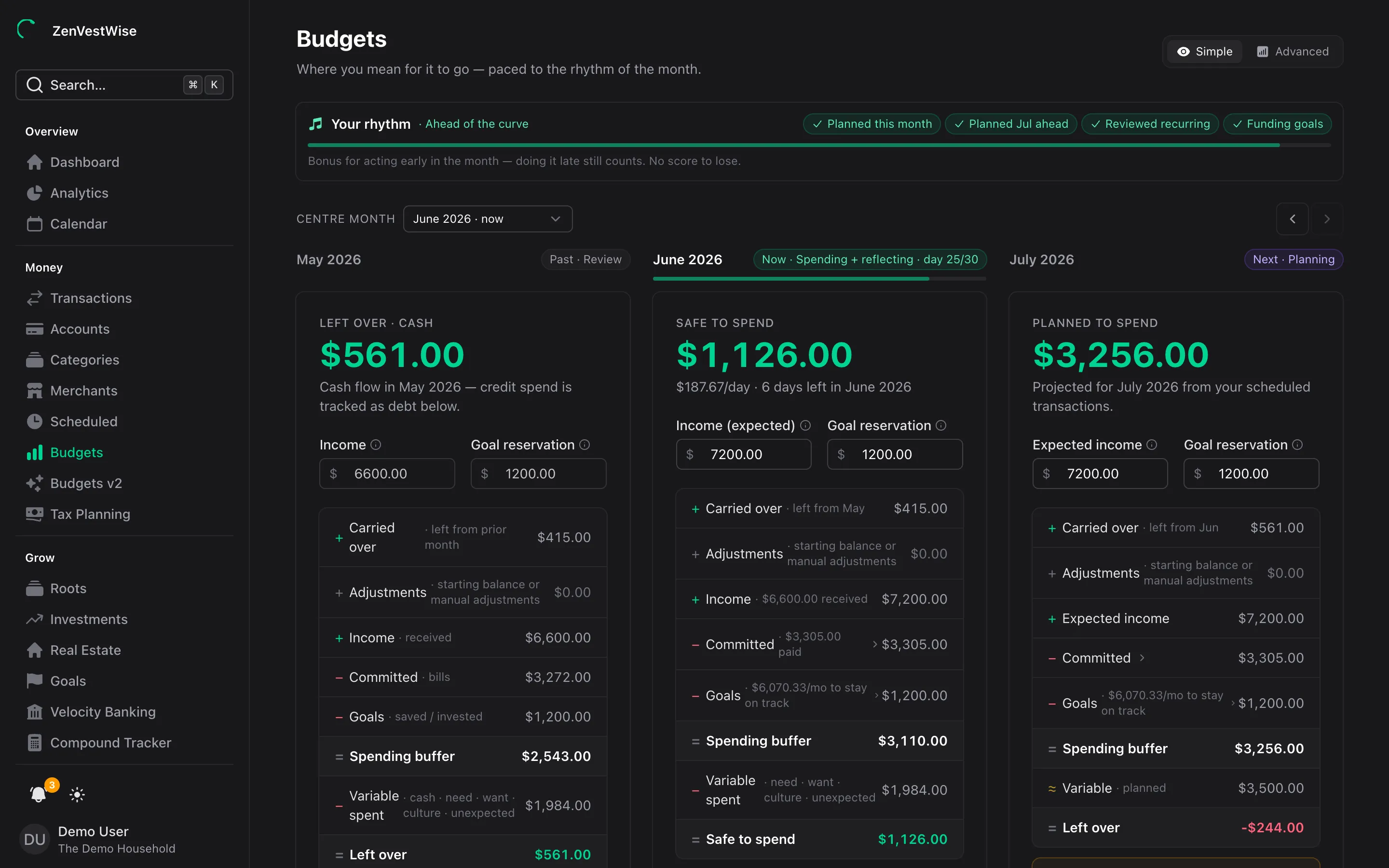This screenshot has height=868, width=1389.
Task: Click info icon next to May Income
Action: point(376,445)
